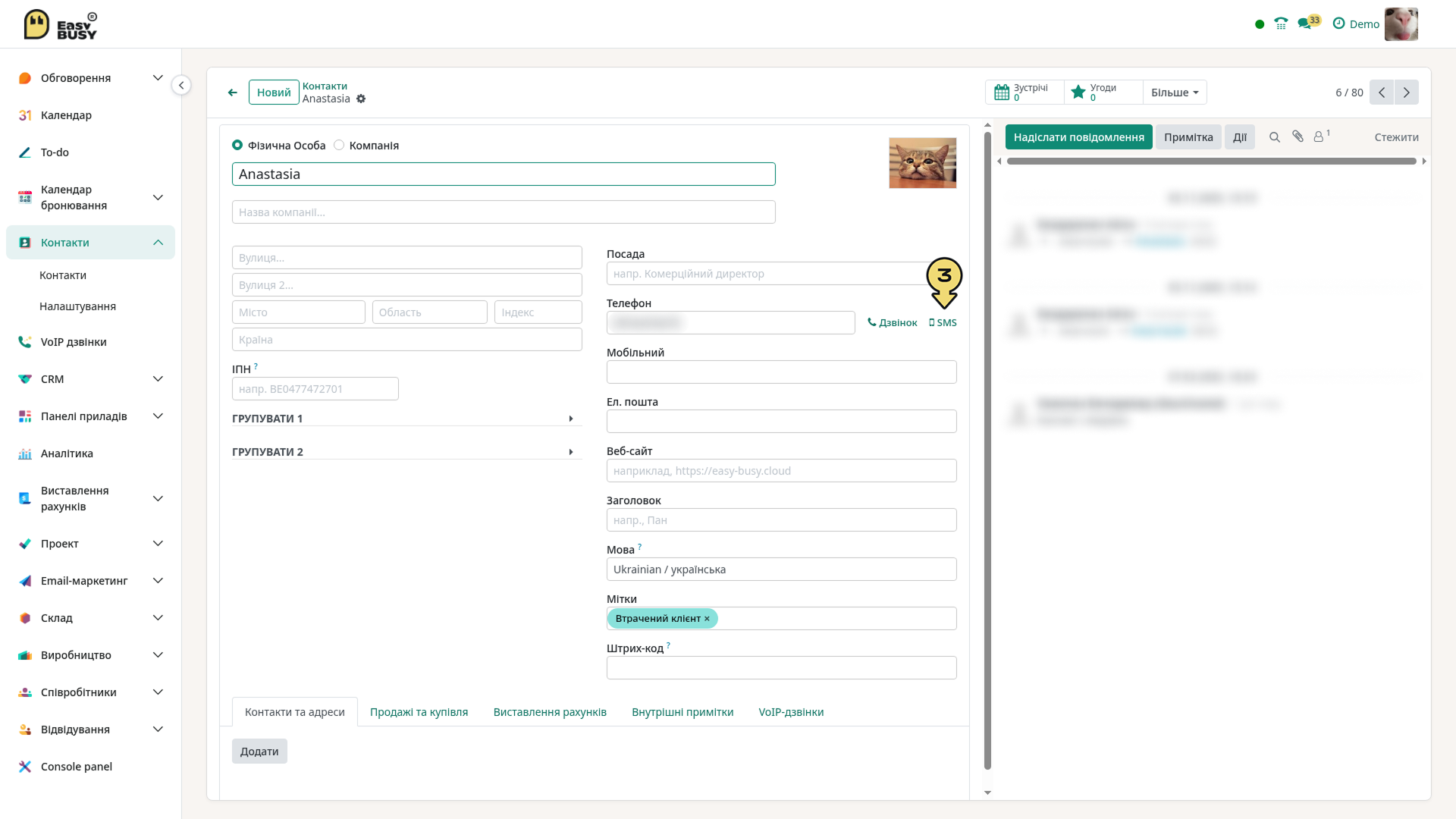Click the back arrow next to Новий
The image size is (1456, 819).
point(233,93)
